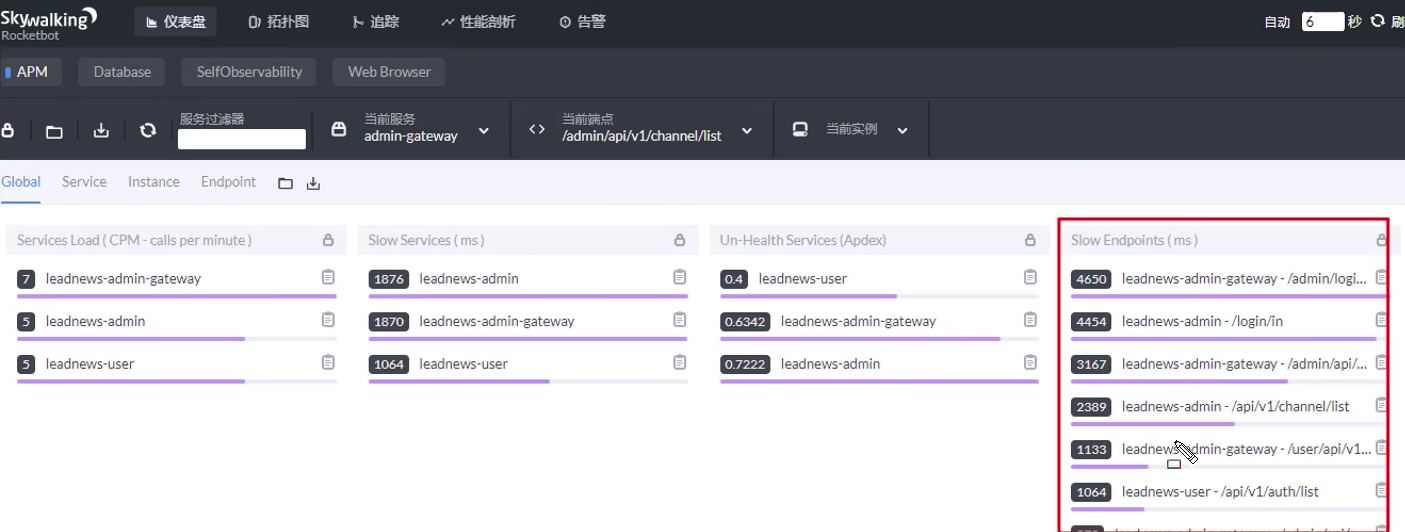Select the Global sub-tab
This screenshot has width=1405, height=532.
(x=21, y=182)
